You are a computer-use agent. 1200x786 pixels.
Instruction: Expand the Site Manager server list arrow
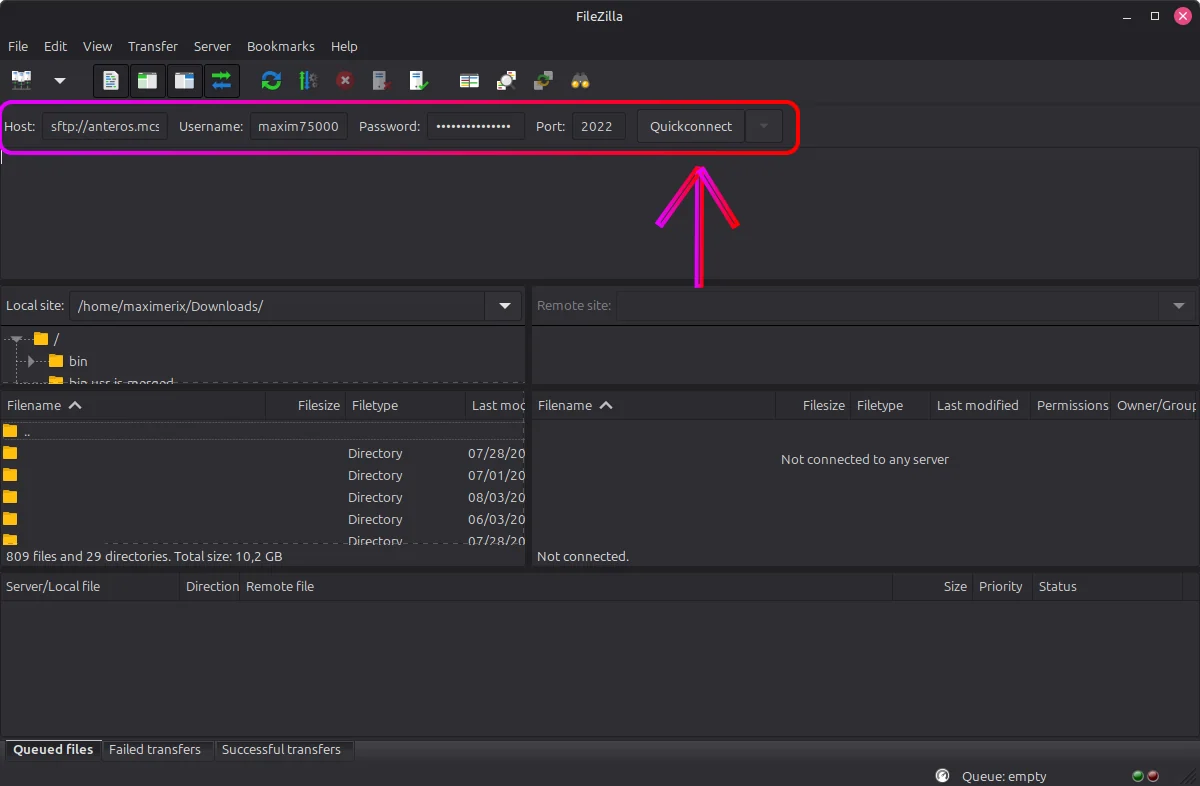click(x=59, y=80)
